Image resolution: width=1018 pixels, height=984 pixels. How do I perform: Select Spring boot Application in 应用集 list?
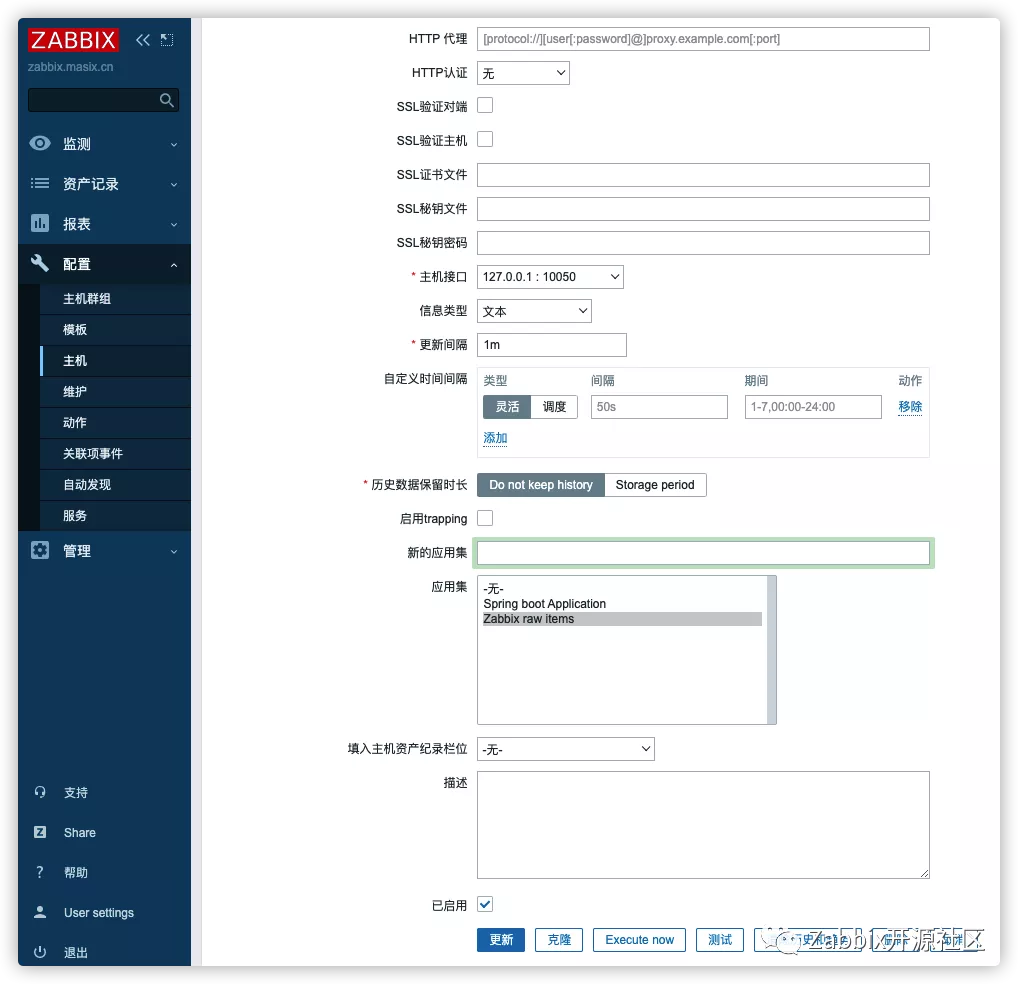click(544, 603)
